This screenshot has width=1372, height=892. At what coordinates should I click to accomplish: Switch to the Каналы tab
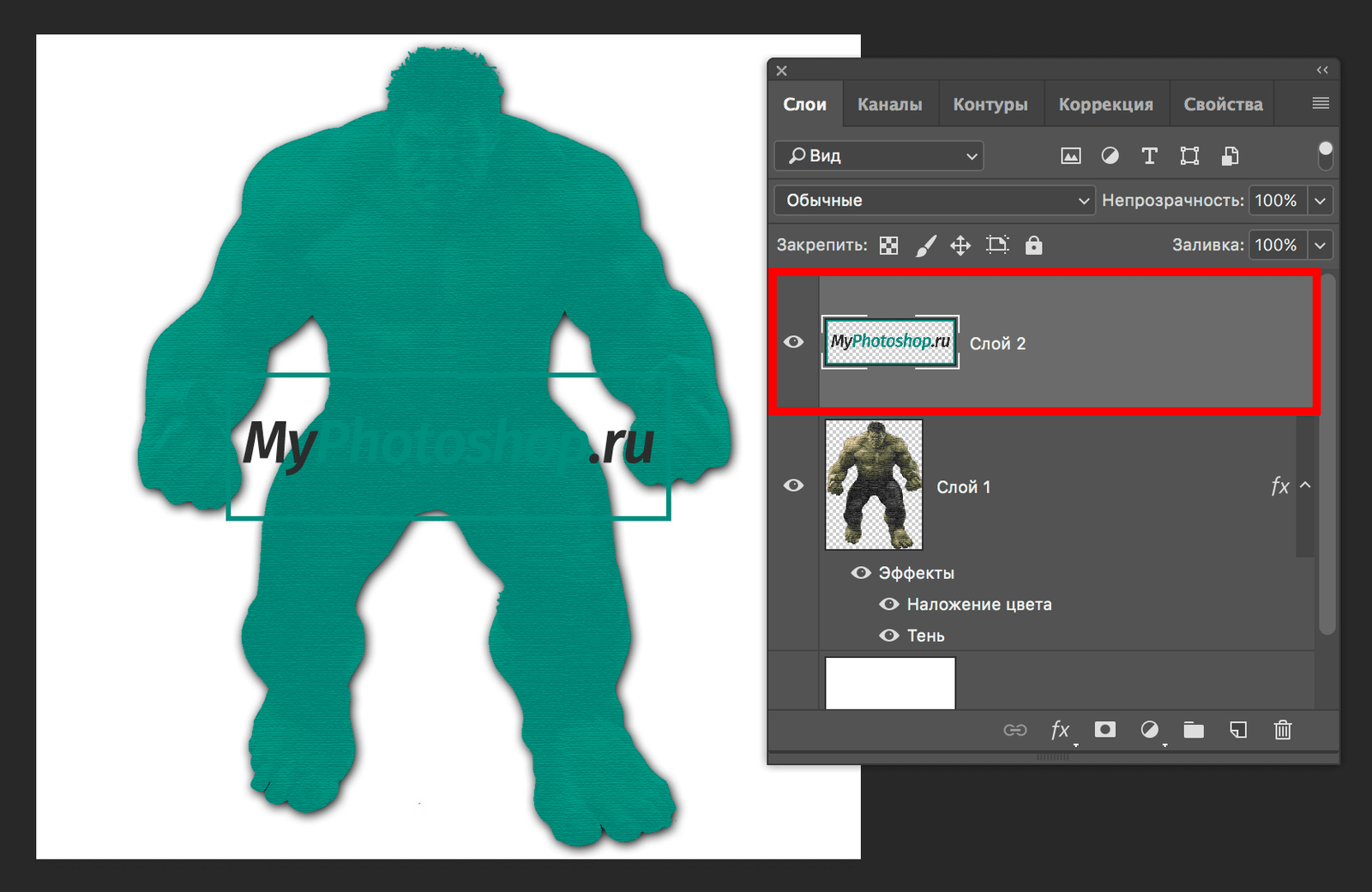[889, 103]
